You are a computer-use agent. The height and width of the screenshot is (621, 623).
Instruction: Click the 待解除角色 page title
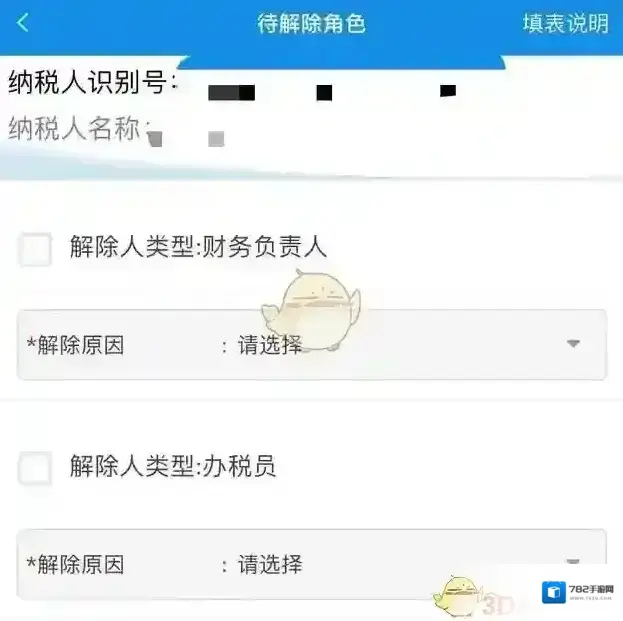[311, 23]
